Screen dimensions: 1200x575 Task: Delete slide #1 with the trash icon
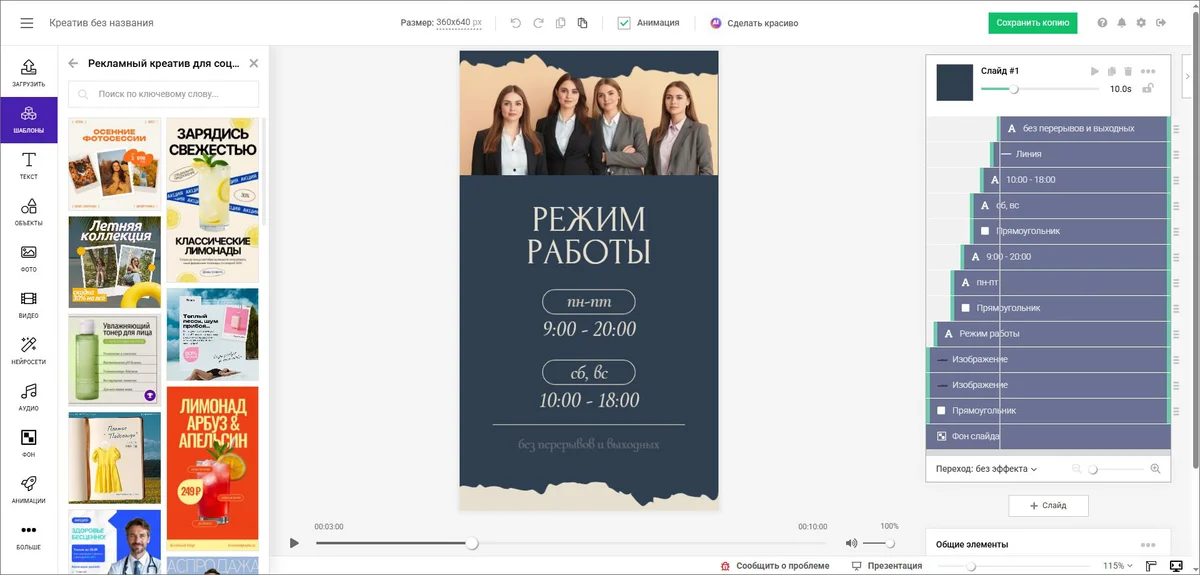(x=1128, y=71)
